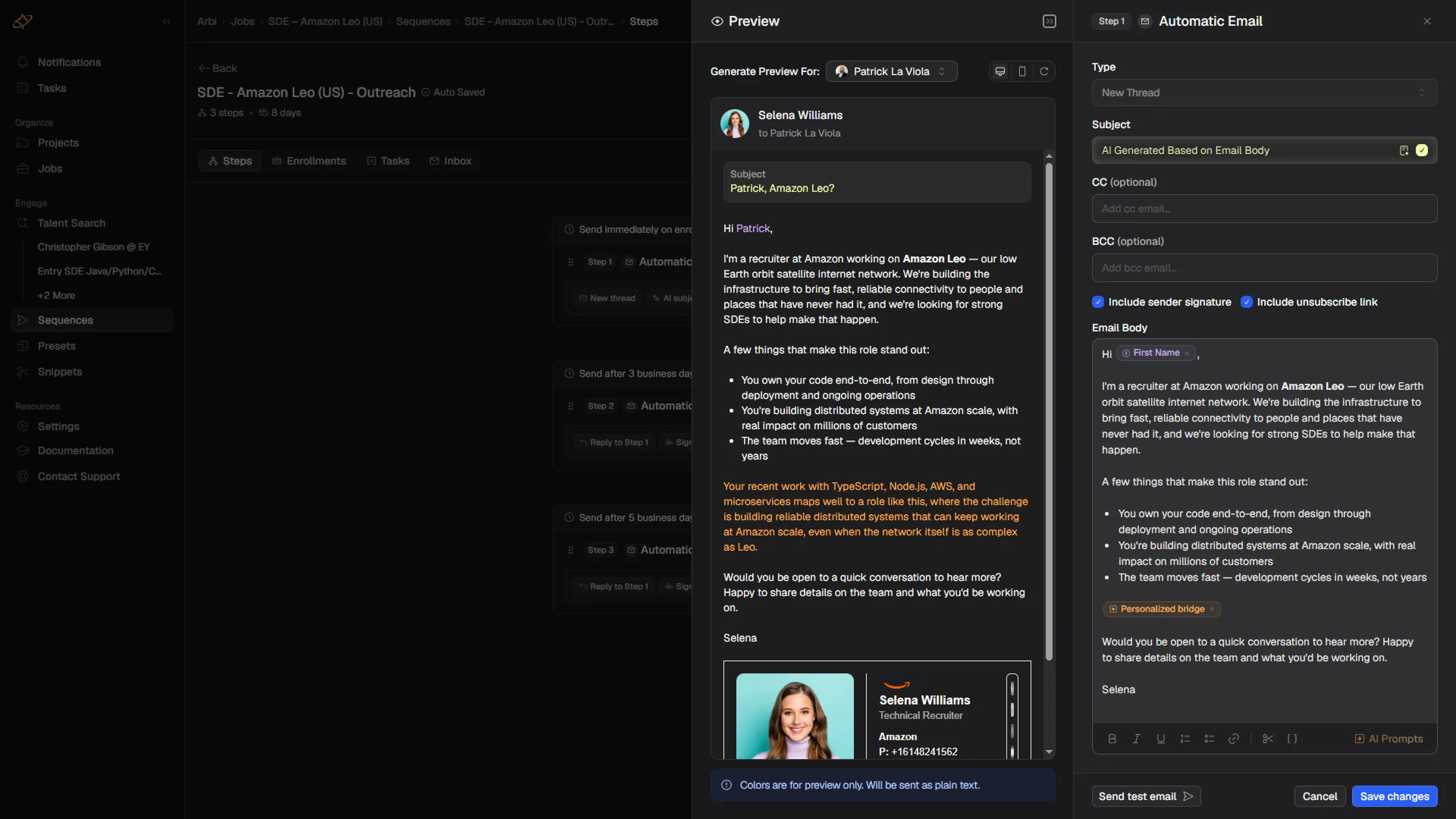Insert a bulleted list
The image size is (1456, 819).
coord(1209,739)
